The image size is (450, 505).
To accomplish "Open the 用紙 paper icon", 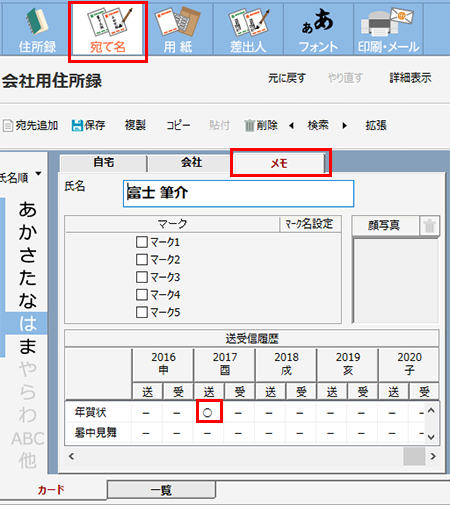I will coord(178,29).
